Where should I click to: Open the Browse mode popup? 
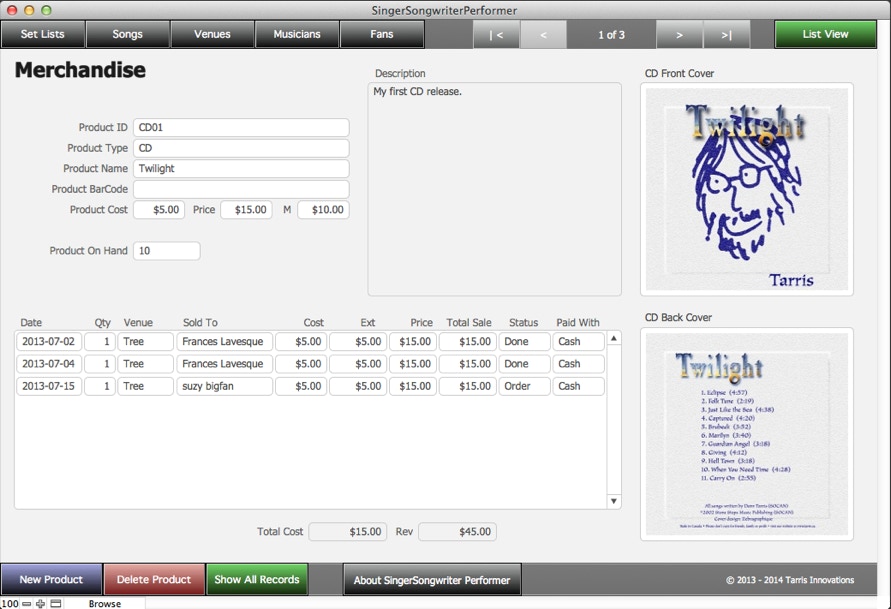pos(105,603)
